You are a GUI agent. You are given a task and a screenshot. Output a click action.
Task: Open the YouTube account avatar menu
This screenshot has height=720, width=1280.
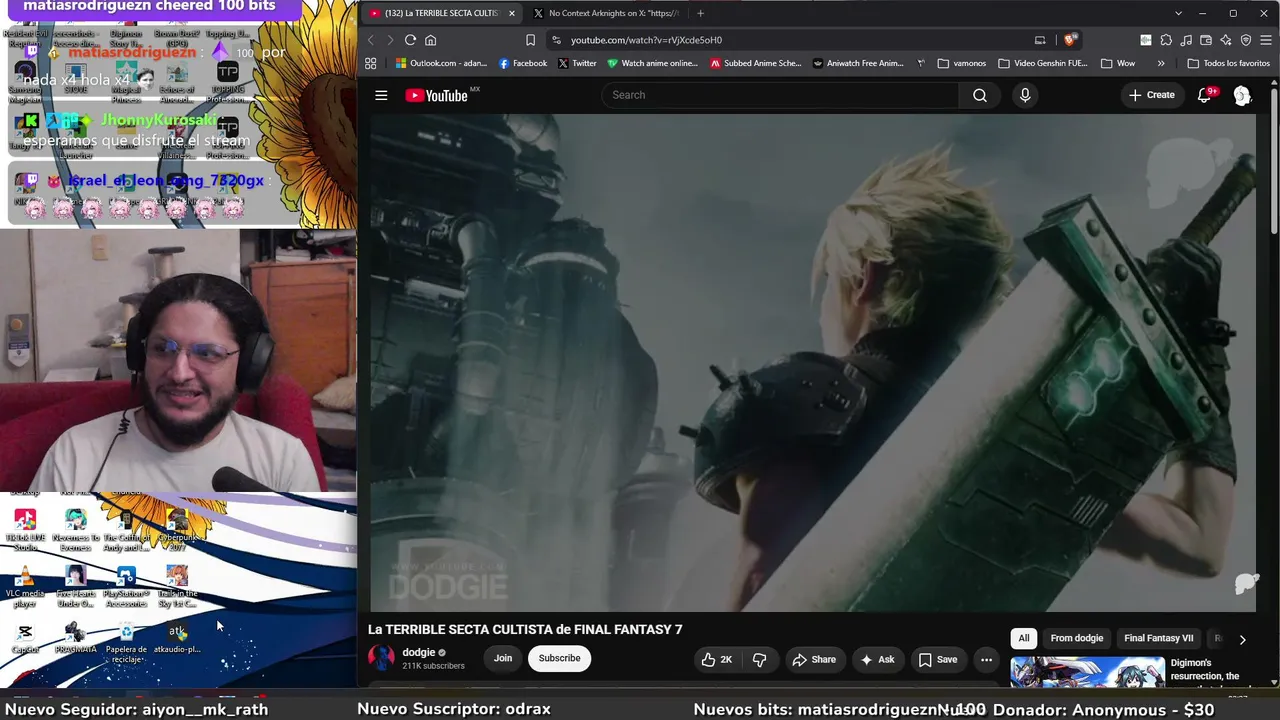click(x=1242, y=95)
